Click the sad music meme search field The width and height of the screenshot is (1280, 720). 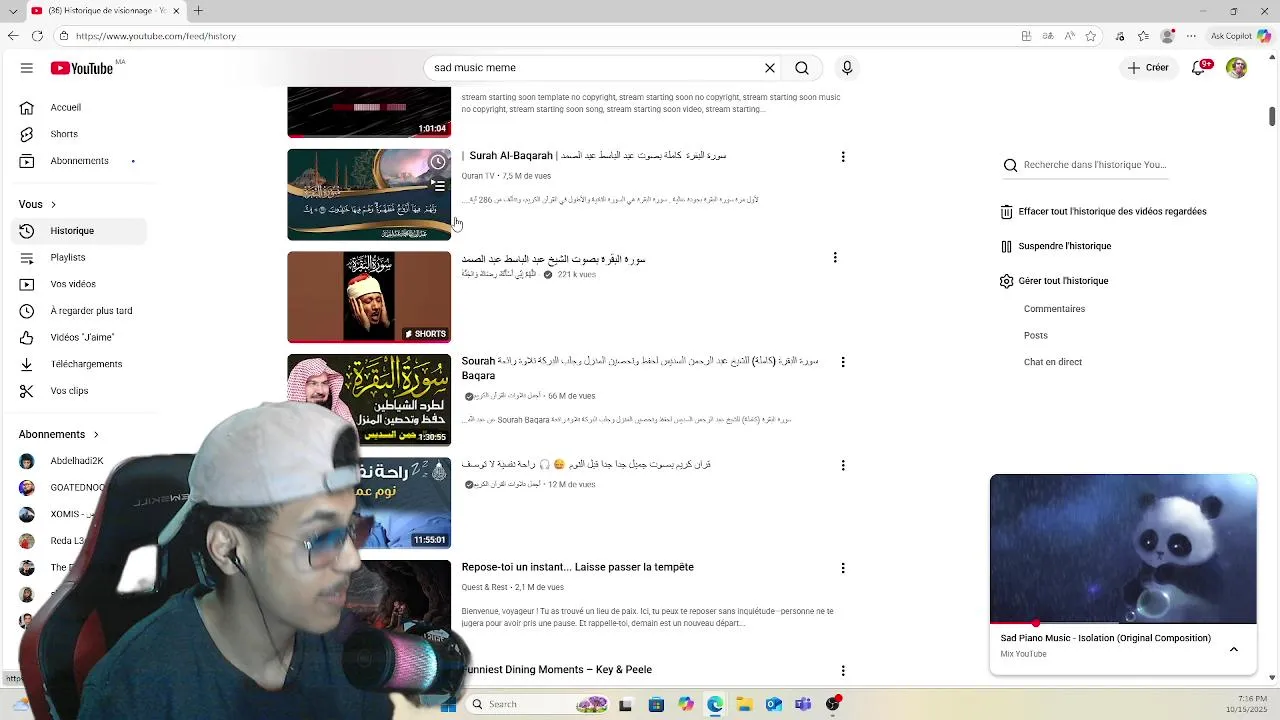tap(595, 68)
